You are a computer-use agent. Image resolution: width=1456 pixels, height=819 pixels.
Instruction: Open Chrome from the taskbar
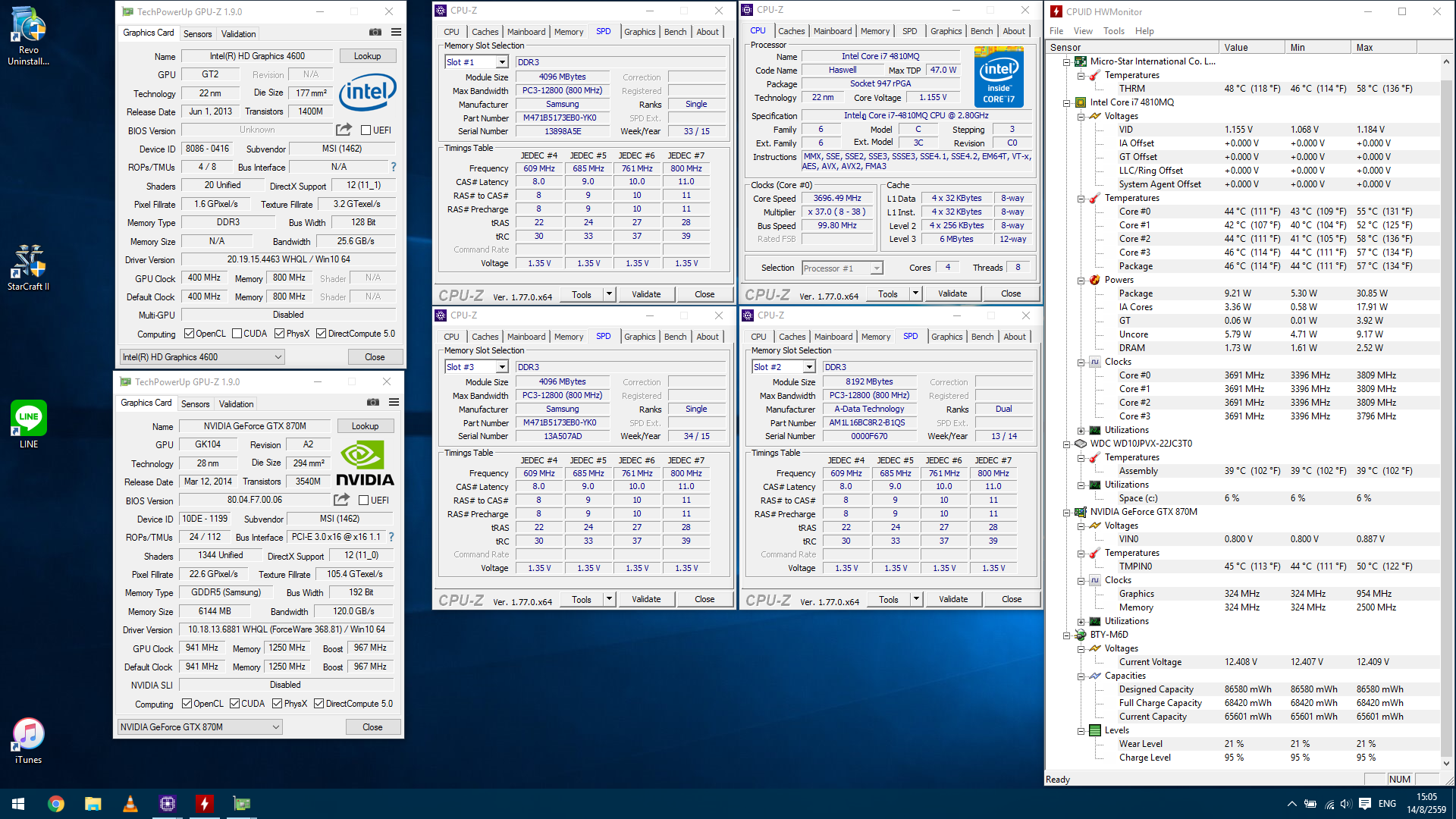(56, 803)
